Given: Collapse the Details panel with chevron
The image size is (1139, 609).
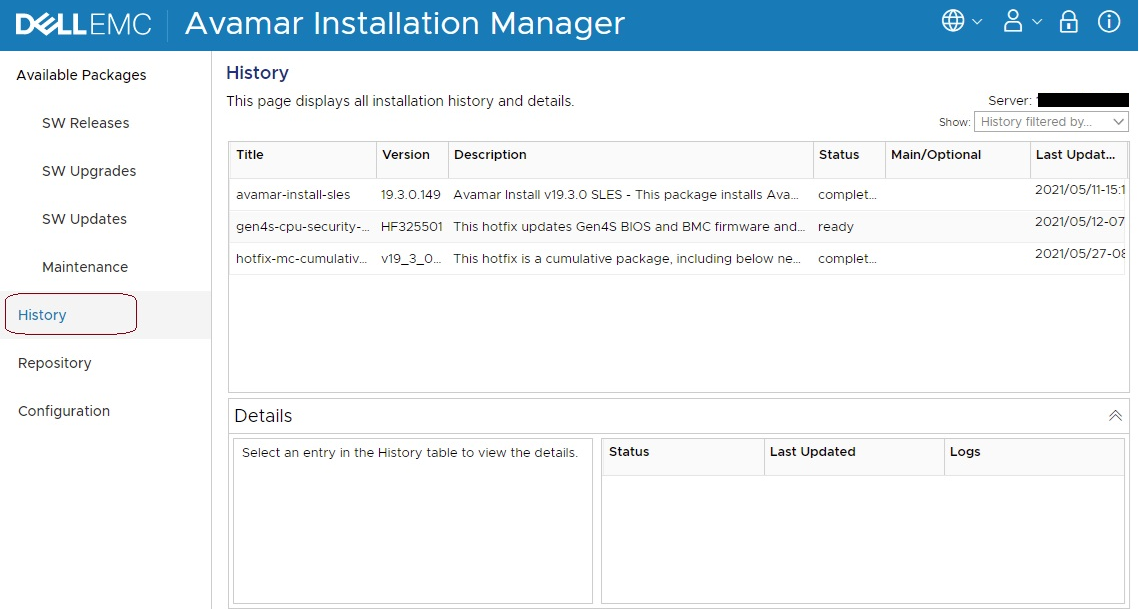Looking at the screenshot, I should (x=1115, y=416).
